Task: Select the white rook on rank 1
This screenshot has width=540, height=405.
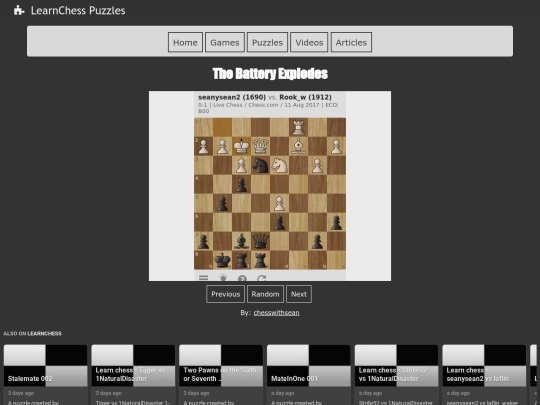Action: [x=298, y=127]
